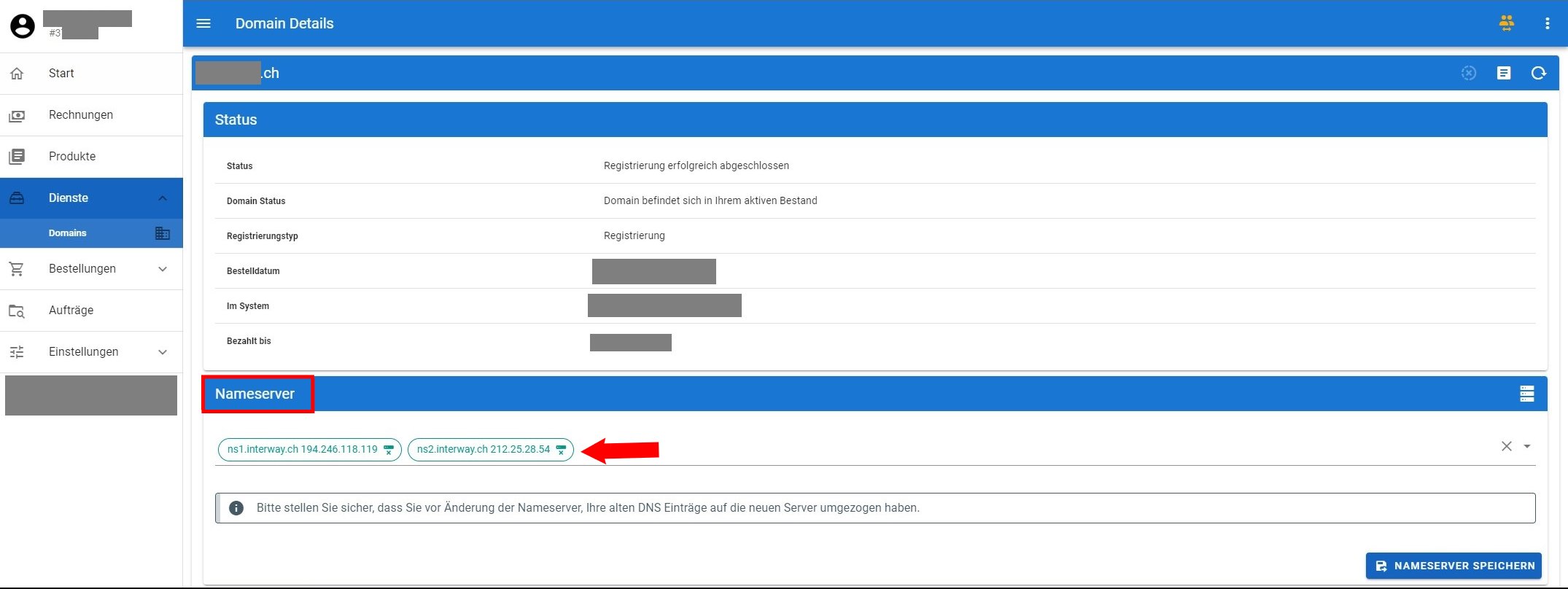Click the Status panel header
Image resolution: width=1568 pixels, height=589 pixels.
[x=875, y=120]
